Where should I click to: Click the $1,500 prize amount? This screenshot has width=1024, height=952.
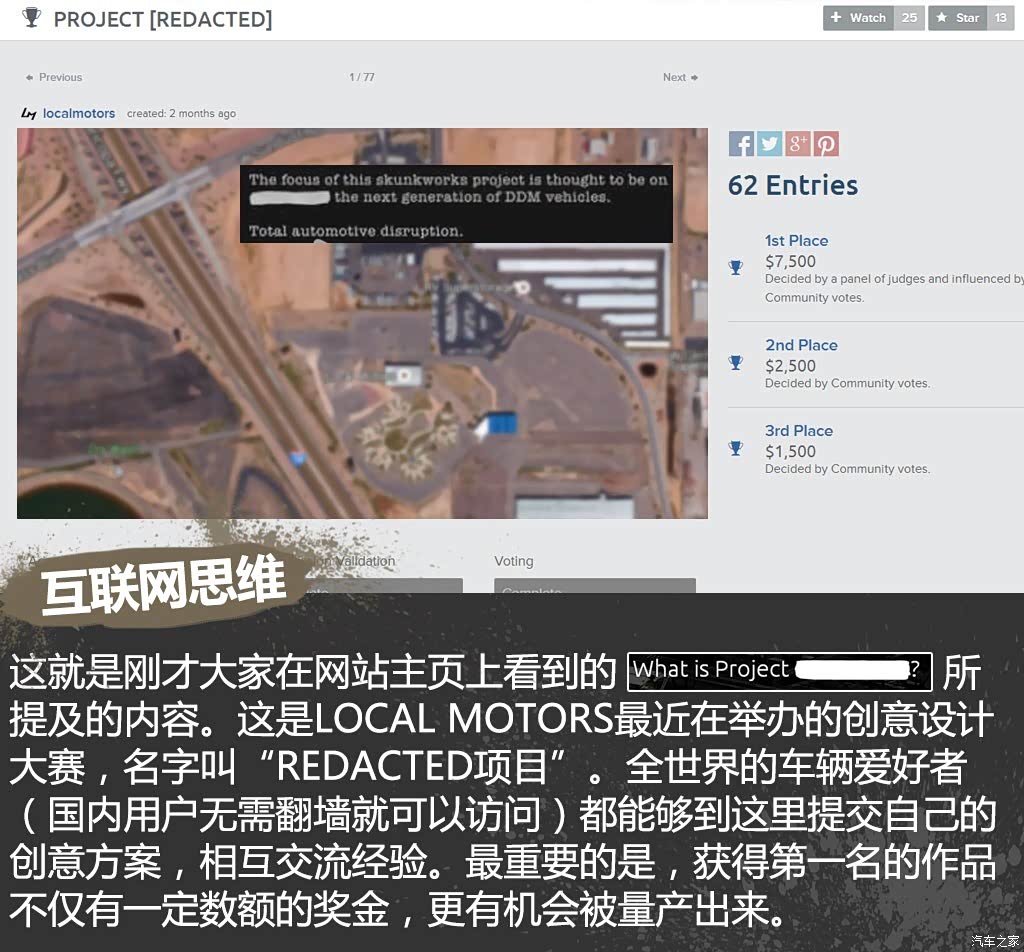(x=790, y=451)
